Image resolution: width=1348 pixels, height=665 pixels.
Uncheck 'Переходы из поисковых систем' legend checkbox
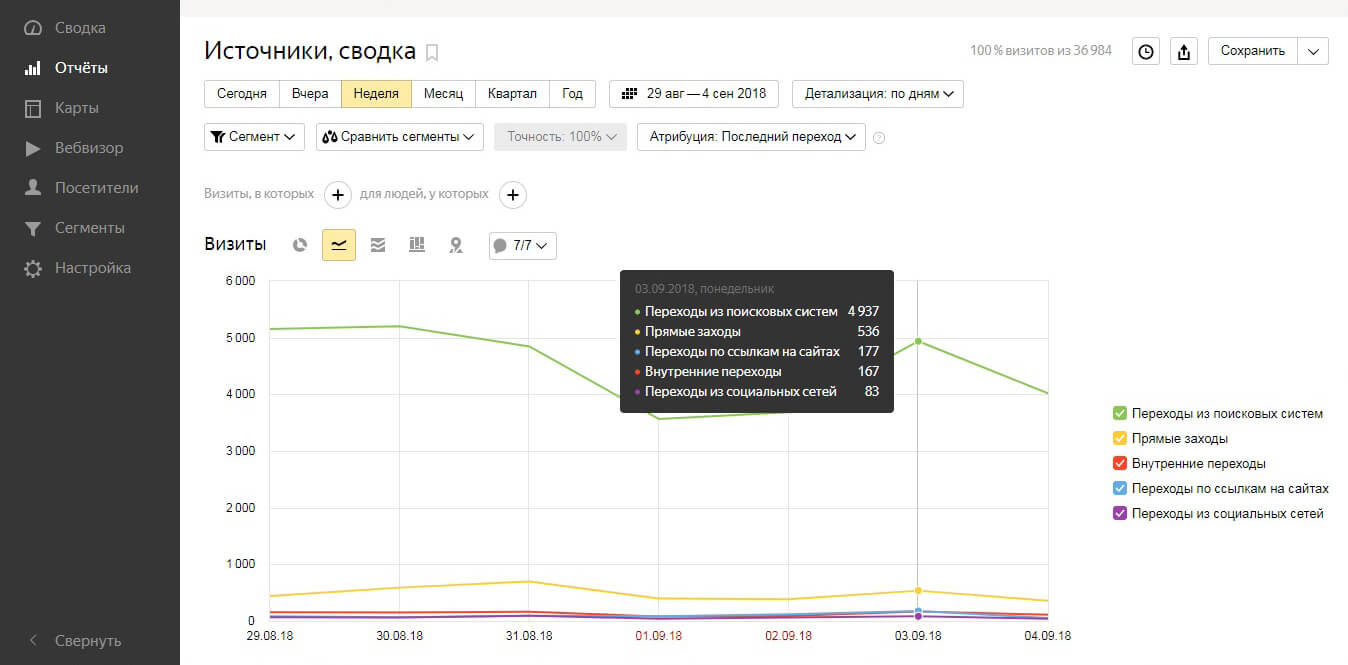[x=1120, y=414]
